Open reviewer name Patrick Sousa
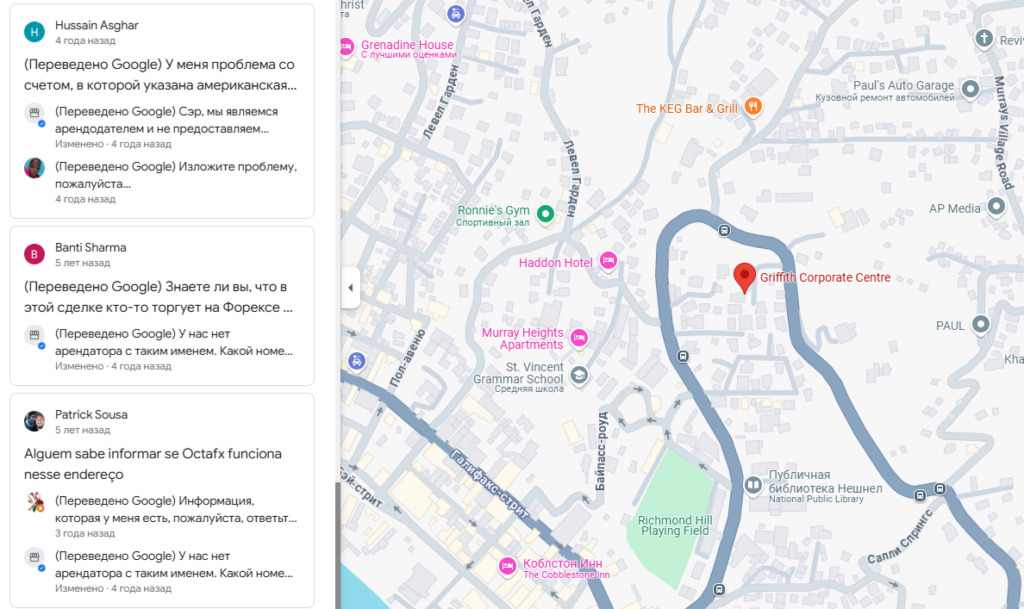This screenshot has height=609, width=1024. coord(91,414)
